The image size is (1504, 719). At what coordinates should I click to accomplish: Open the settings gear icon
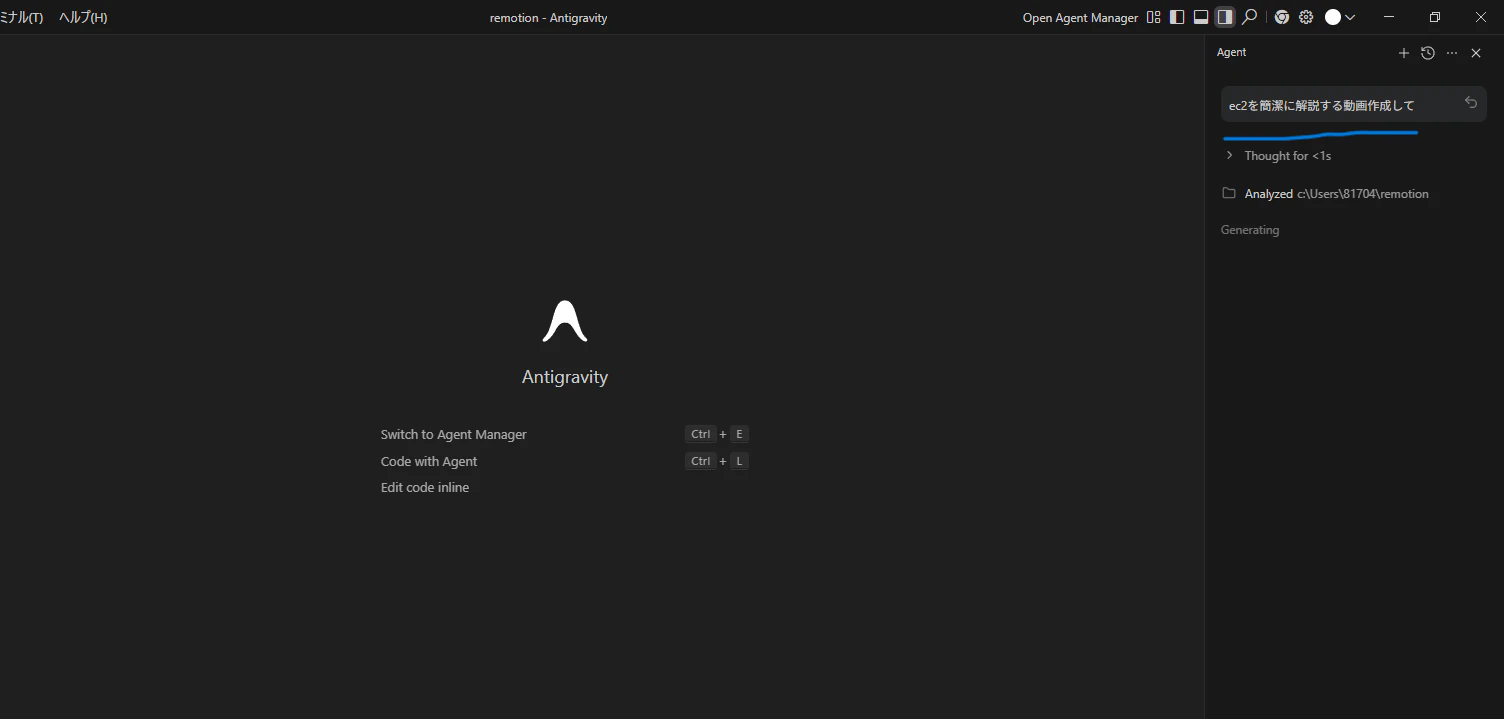pos(1306,17)
